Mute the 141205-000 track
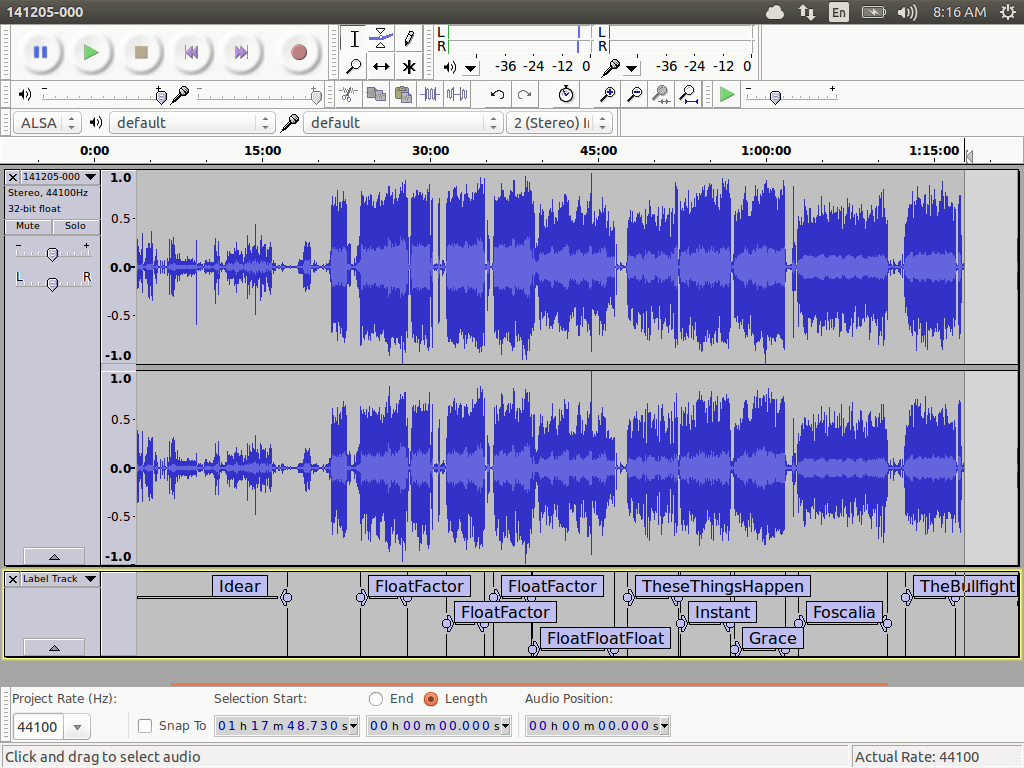 [28, 226]
